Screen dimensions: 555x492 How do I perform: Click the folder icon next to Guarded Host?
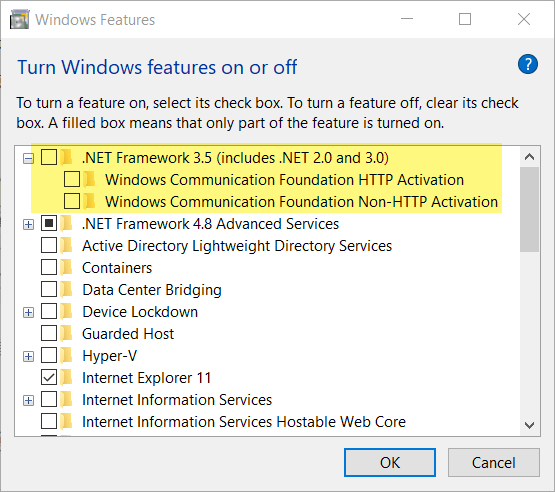(x=66, y=333)
